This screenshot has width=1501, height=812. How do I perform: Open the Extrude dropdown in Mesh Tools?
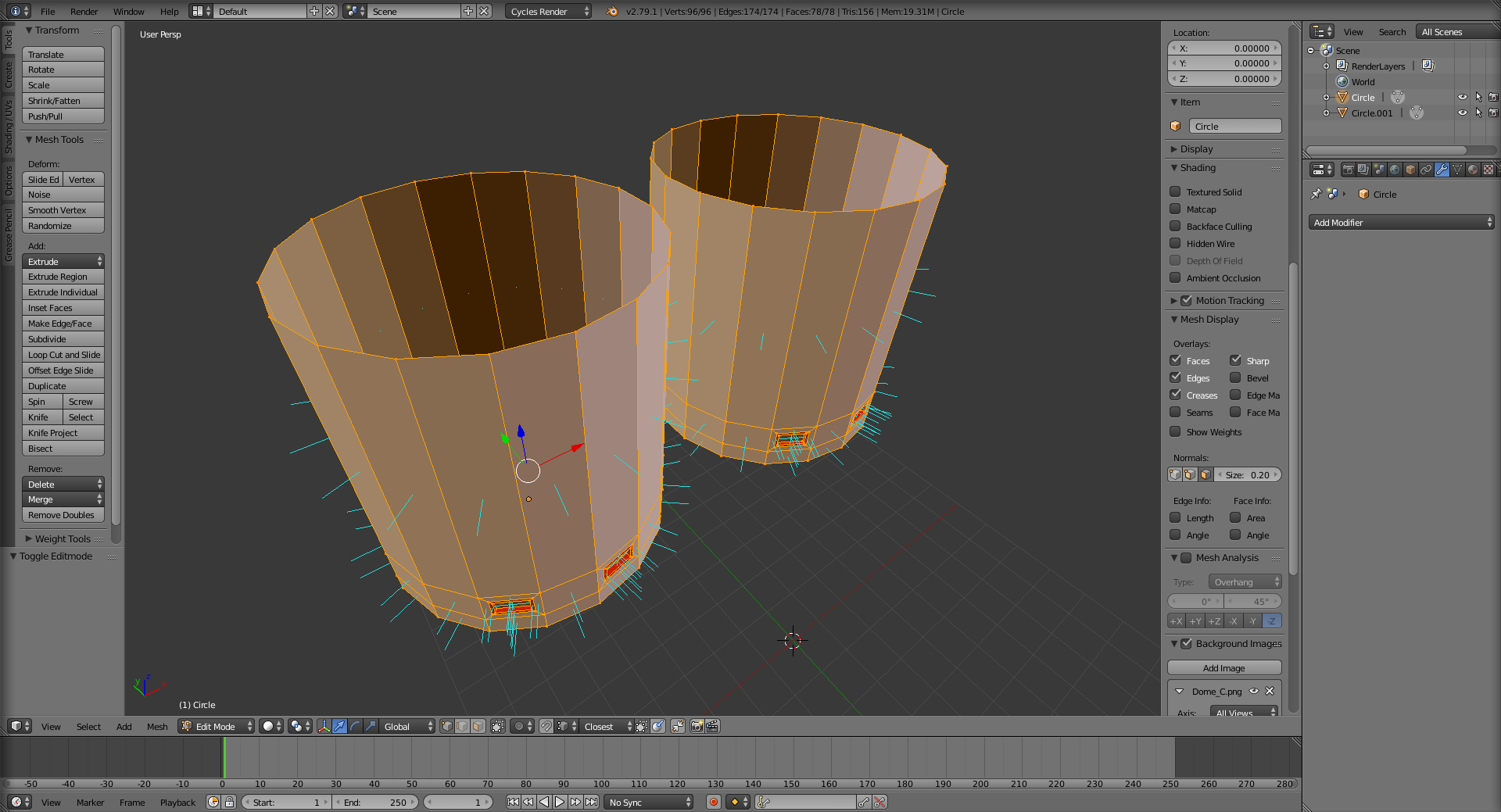click(63, 261)
